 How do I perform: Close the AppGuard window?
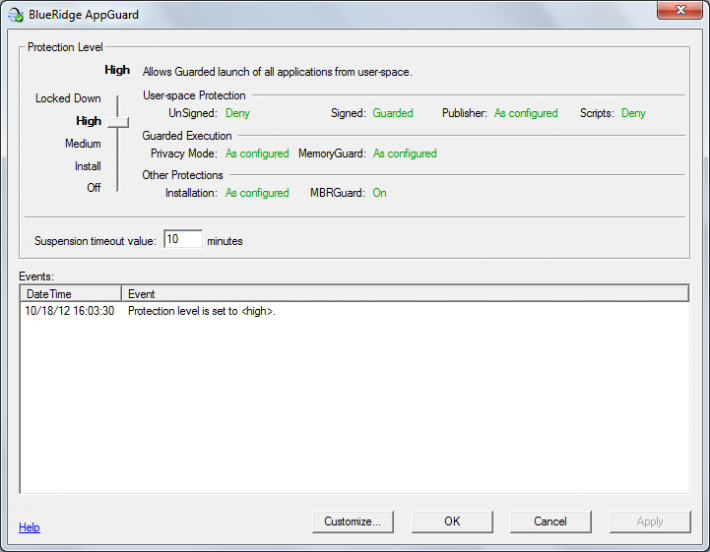point(680,10)
